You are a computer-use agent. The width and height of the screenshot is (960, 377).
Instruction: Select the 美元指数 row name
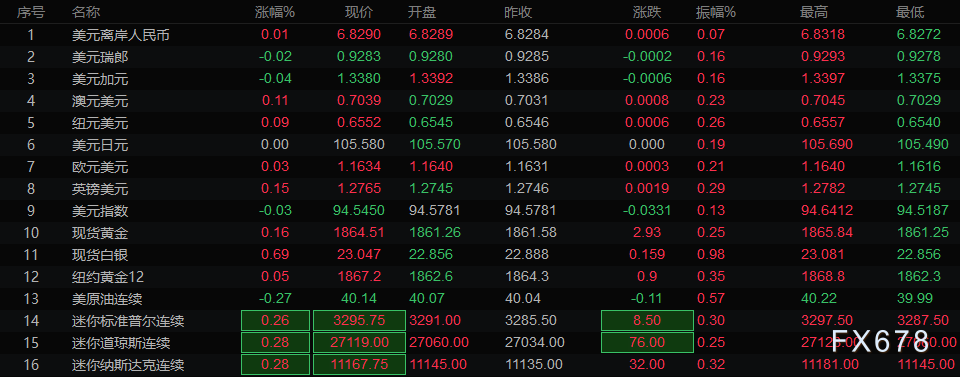(x=100, y=211)
